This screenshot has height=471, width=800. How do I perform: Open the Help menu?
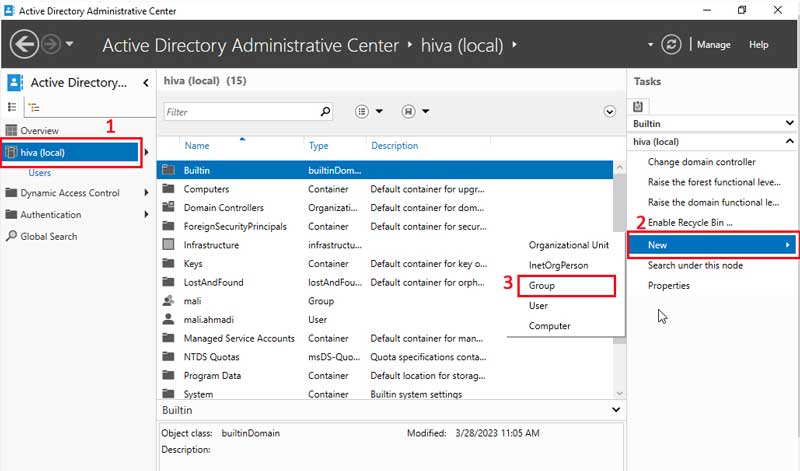[x=758, y=44]
